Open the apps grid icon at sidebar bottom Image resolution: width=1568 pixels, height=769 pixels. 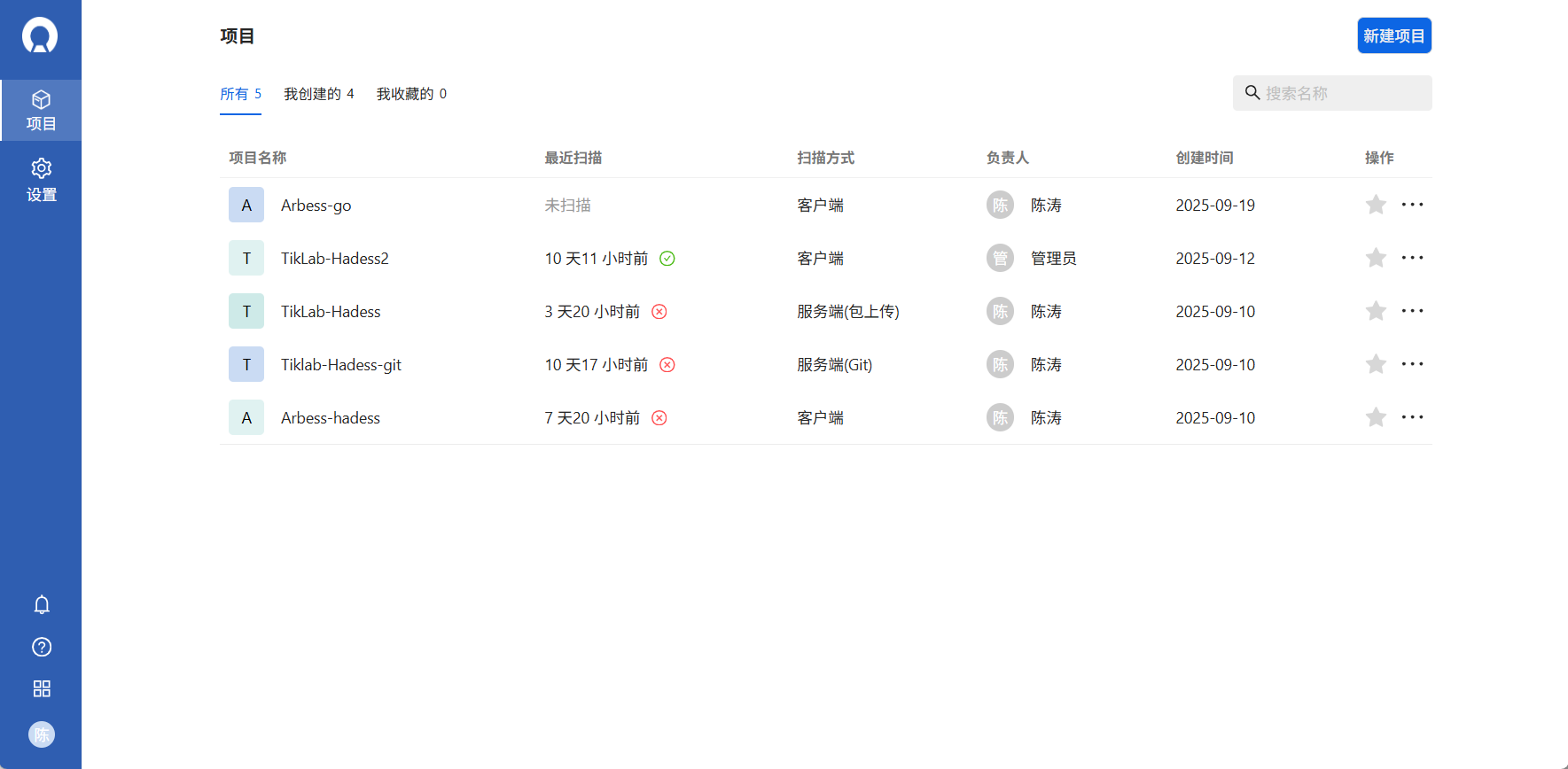[x=41, y=688]
